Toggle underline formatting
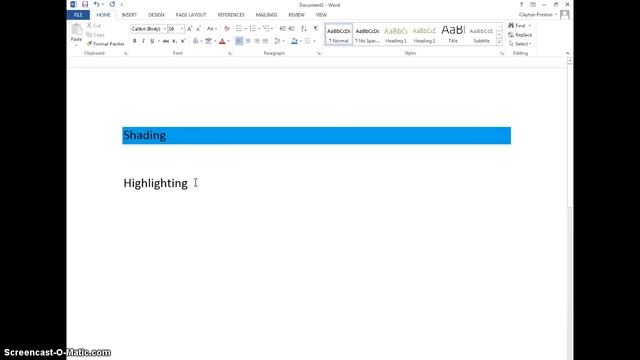 coord(152,41)
